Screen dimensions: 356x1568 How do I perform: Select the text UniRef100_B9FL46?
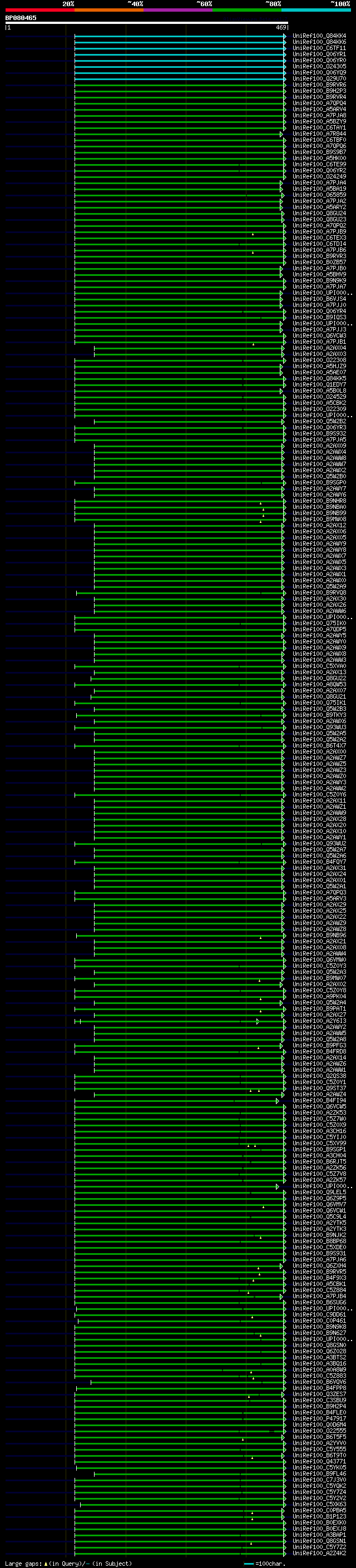point(319,1474)
